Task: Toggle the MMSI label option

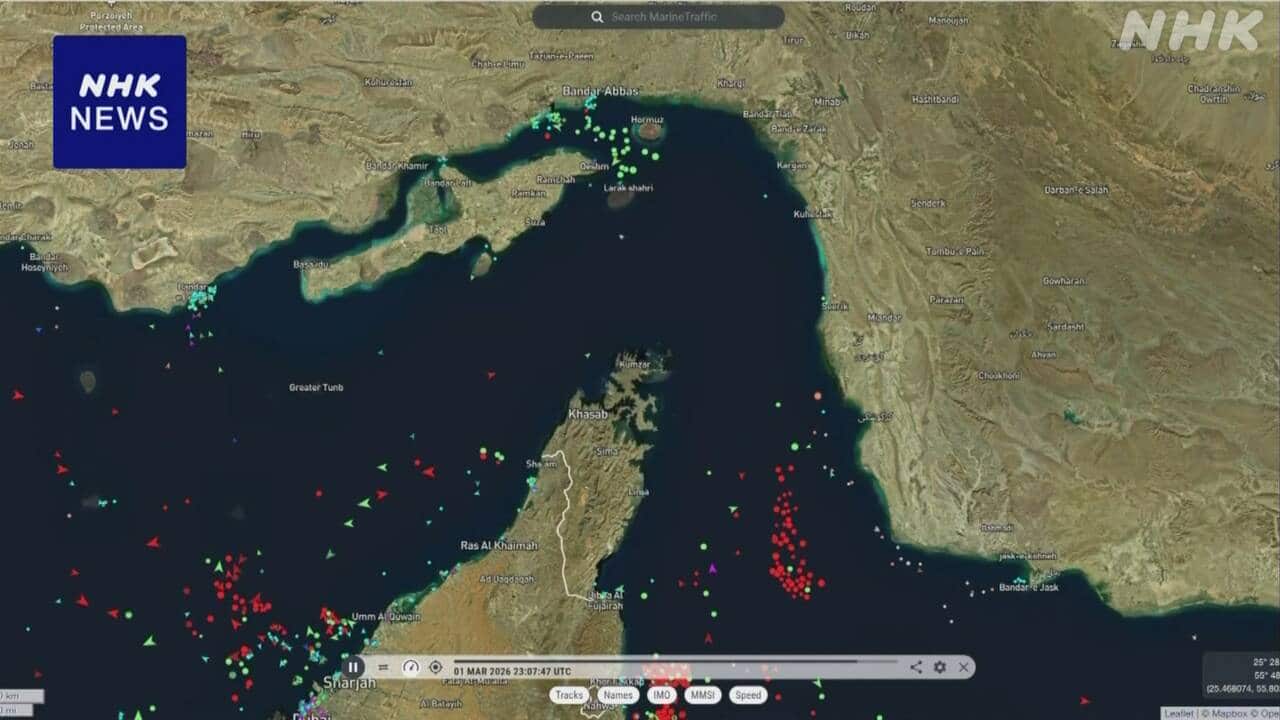Action: [703, 695]
